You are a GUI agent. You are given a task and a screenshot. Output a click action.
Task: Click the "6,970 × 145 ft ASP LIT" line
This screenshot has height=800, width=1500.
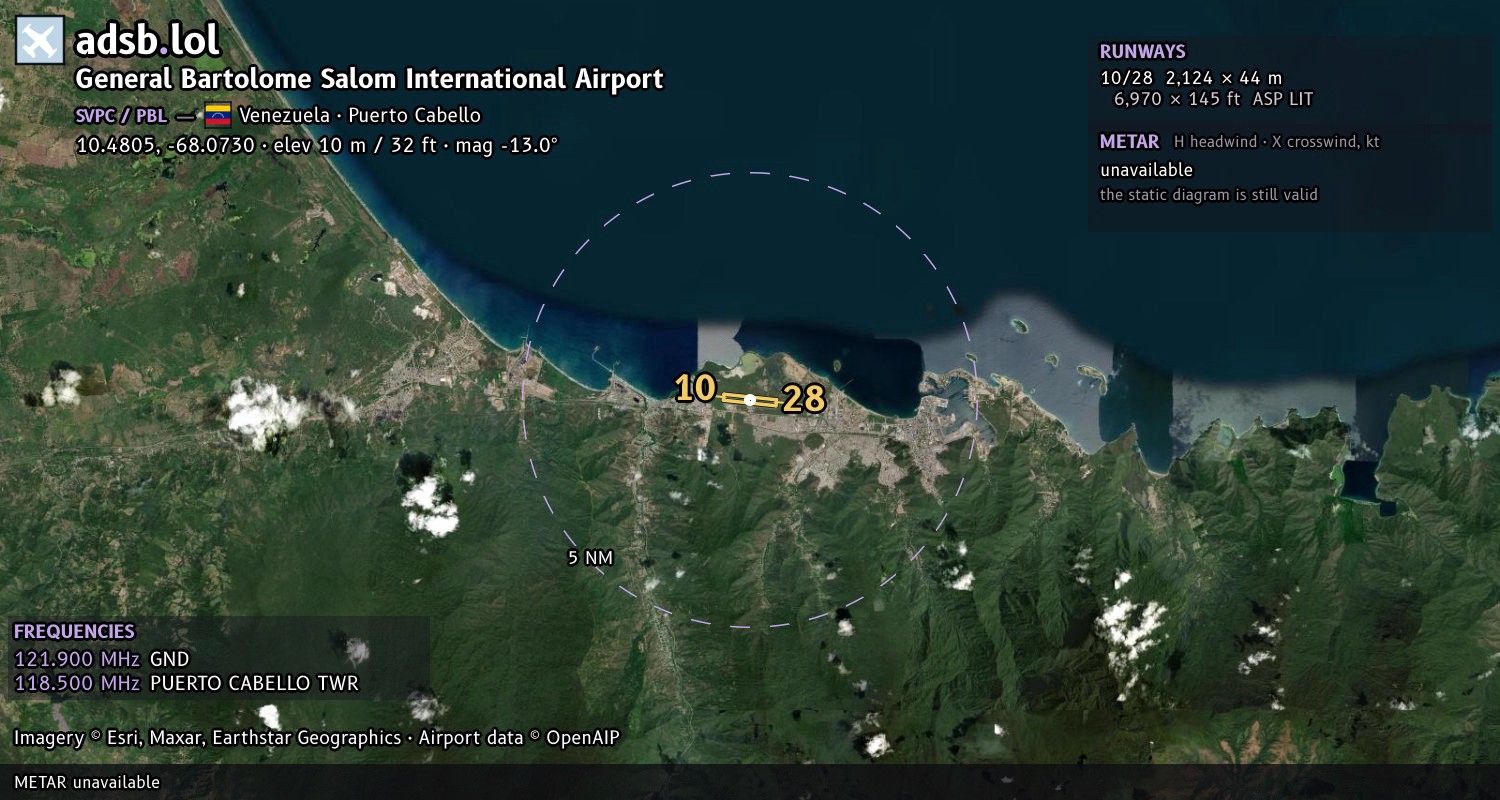point(1213,99)
